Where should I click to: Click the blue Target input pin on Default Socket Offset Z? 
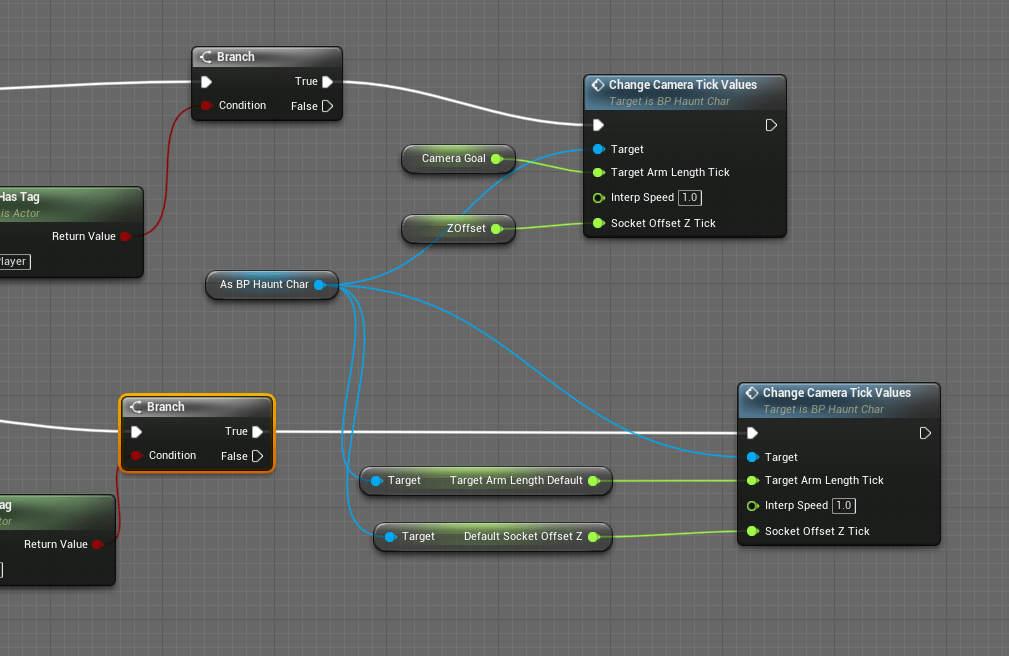tap(390, 537)
